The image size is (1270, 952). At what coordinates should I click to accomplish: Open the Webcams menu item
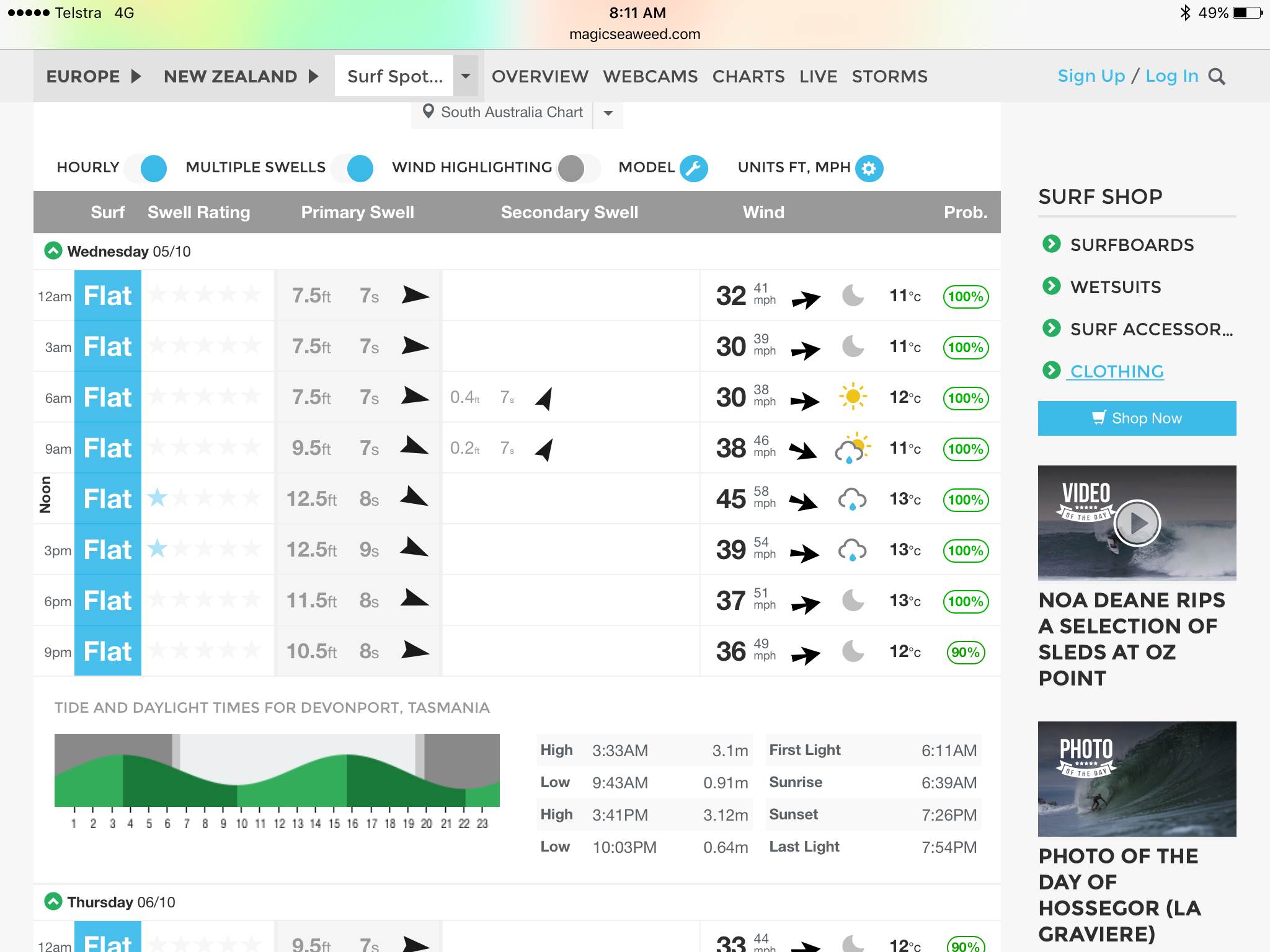pyautogui.click(x=650, y=76)
